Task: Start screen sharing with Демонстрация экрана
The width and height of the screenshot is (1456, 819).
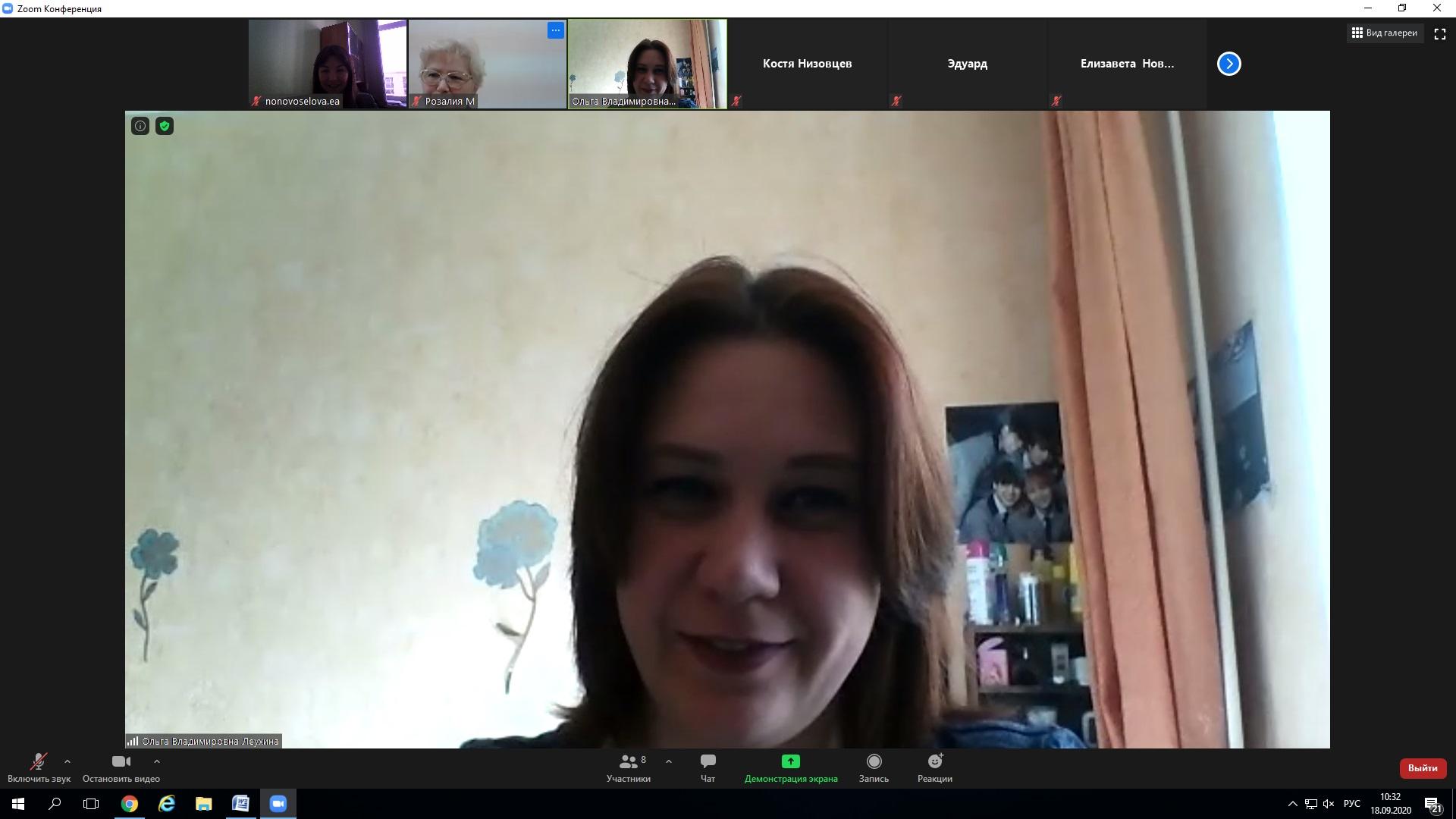Action: pos(790,767)
